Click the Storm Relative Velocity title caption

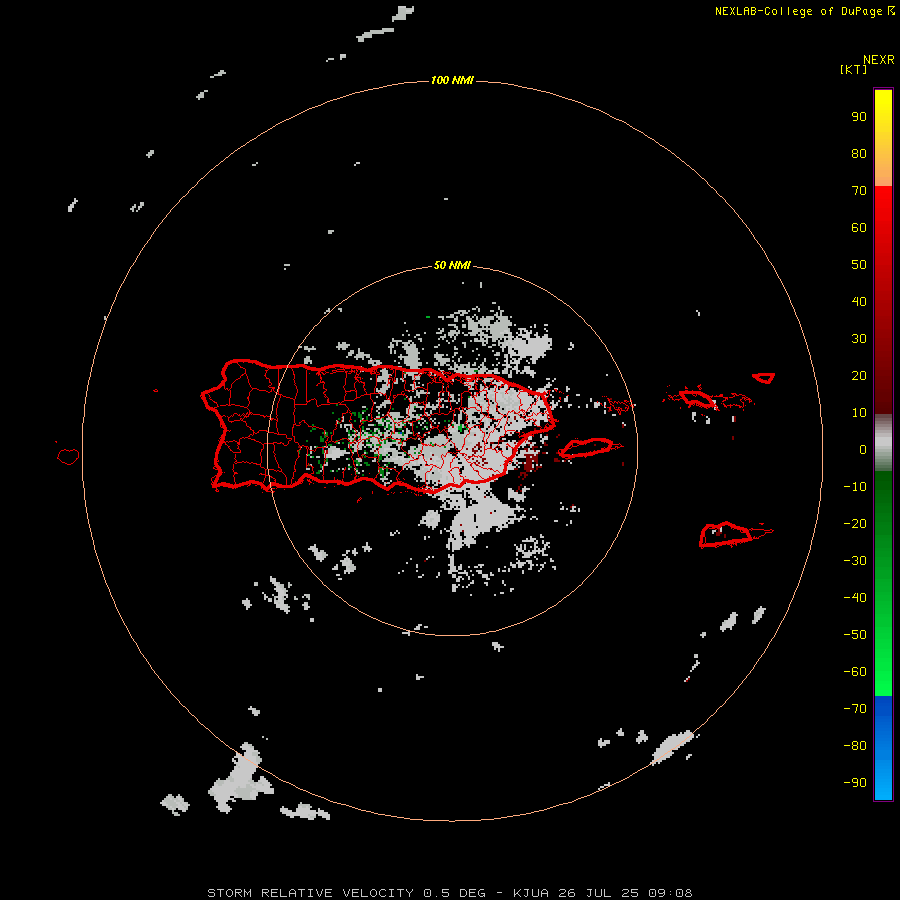click(x=449, y=893)
